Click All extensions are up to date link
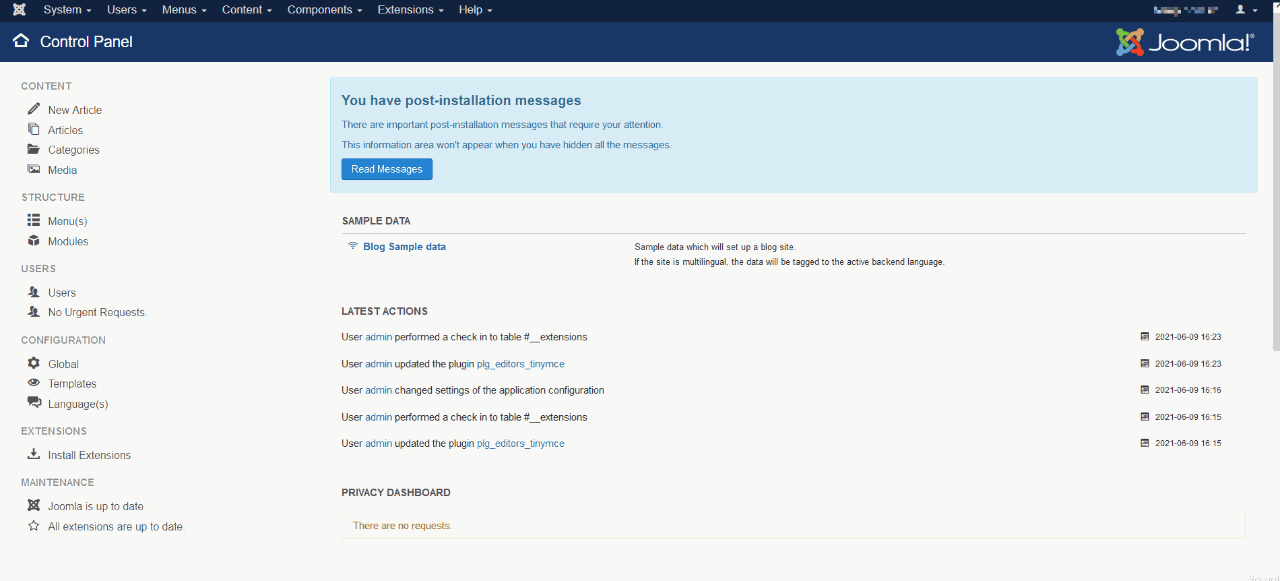Image resolution: width=1280 pixels, height=581 pixels. click(x=116, y=526)
